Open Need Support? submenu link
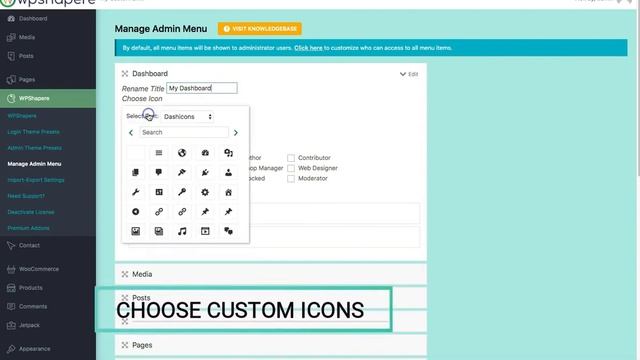The image size is (640, 360). tap(26, 196)
